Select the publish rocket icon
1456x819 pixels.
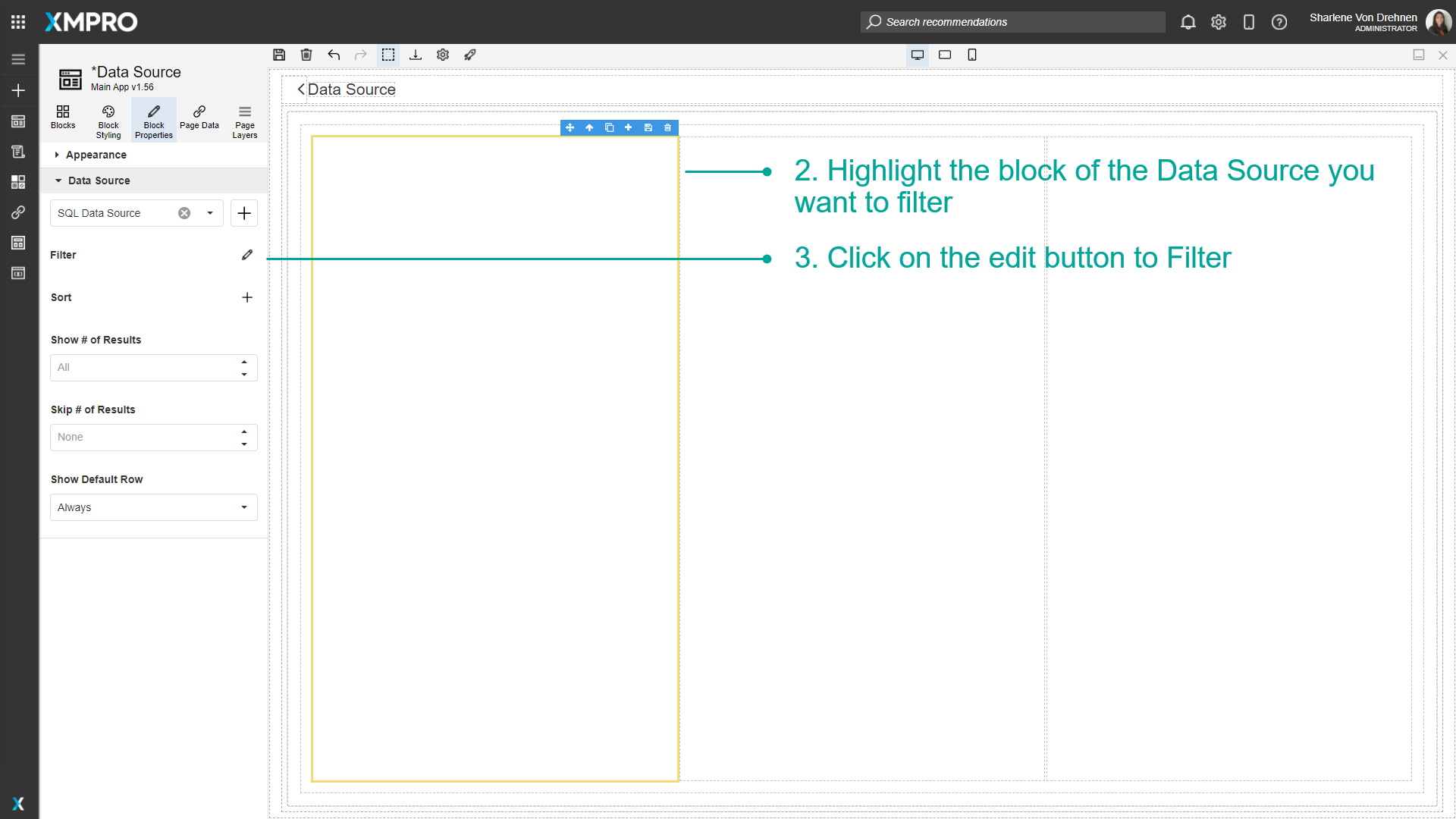[x=470, y=55]
